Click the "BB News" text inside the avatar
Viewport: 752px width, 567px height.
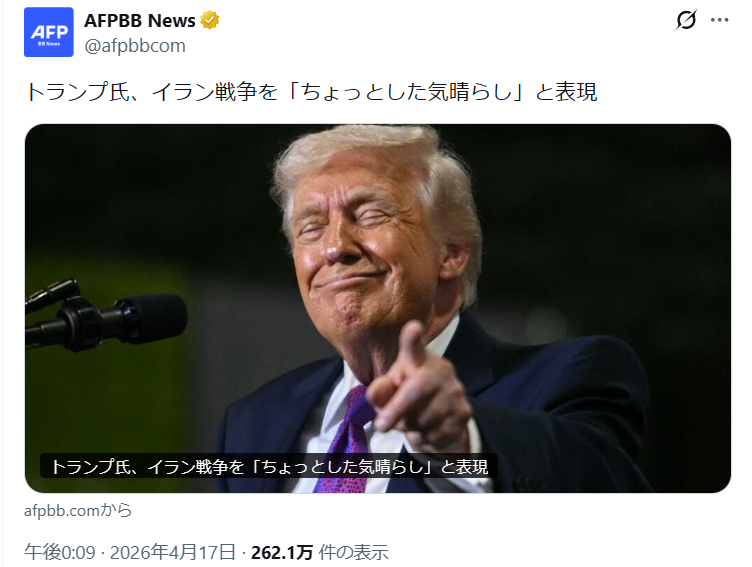tap(49, 44)
